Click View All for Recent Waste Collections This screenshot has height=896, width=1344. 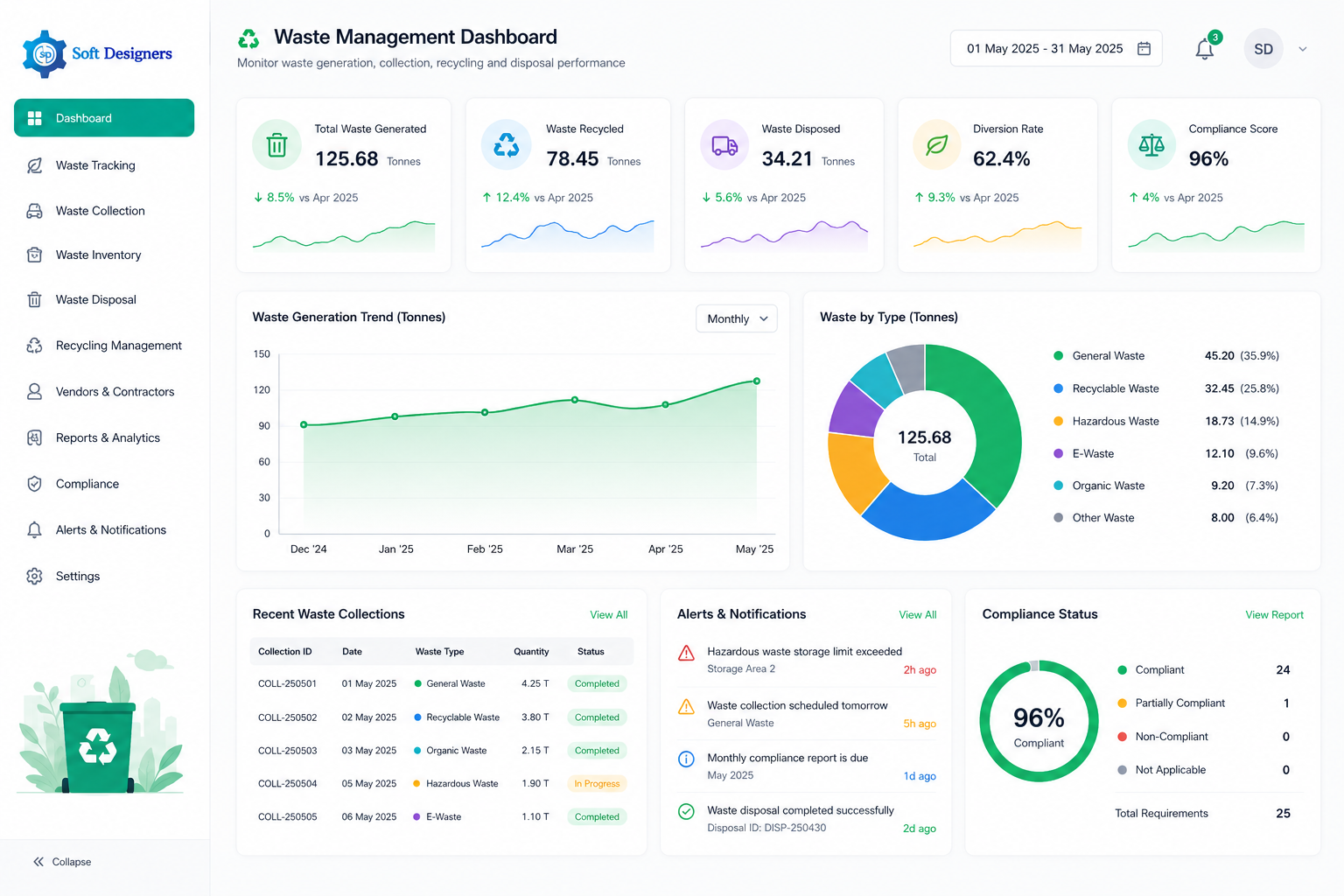609,615
